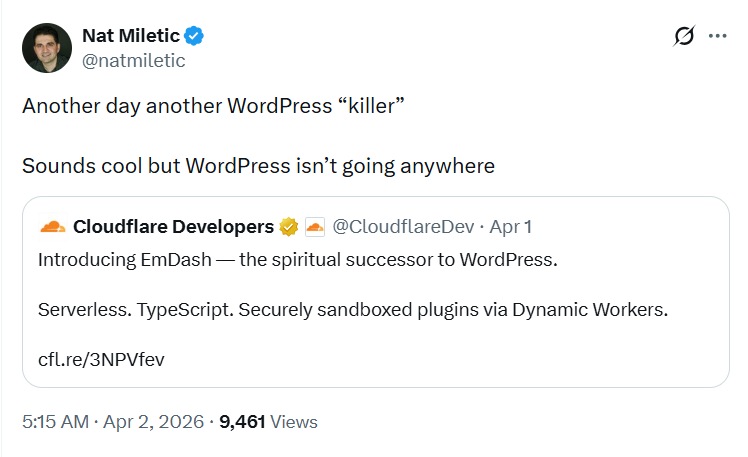Screen dimensions: 748x457
Task: Click the "Another day another WordPress" text
Action: pyautogui.click(x=212, y=106)
